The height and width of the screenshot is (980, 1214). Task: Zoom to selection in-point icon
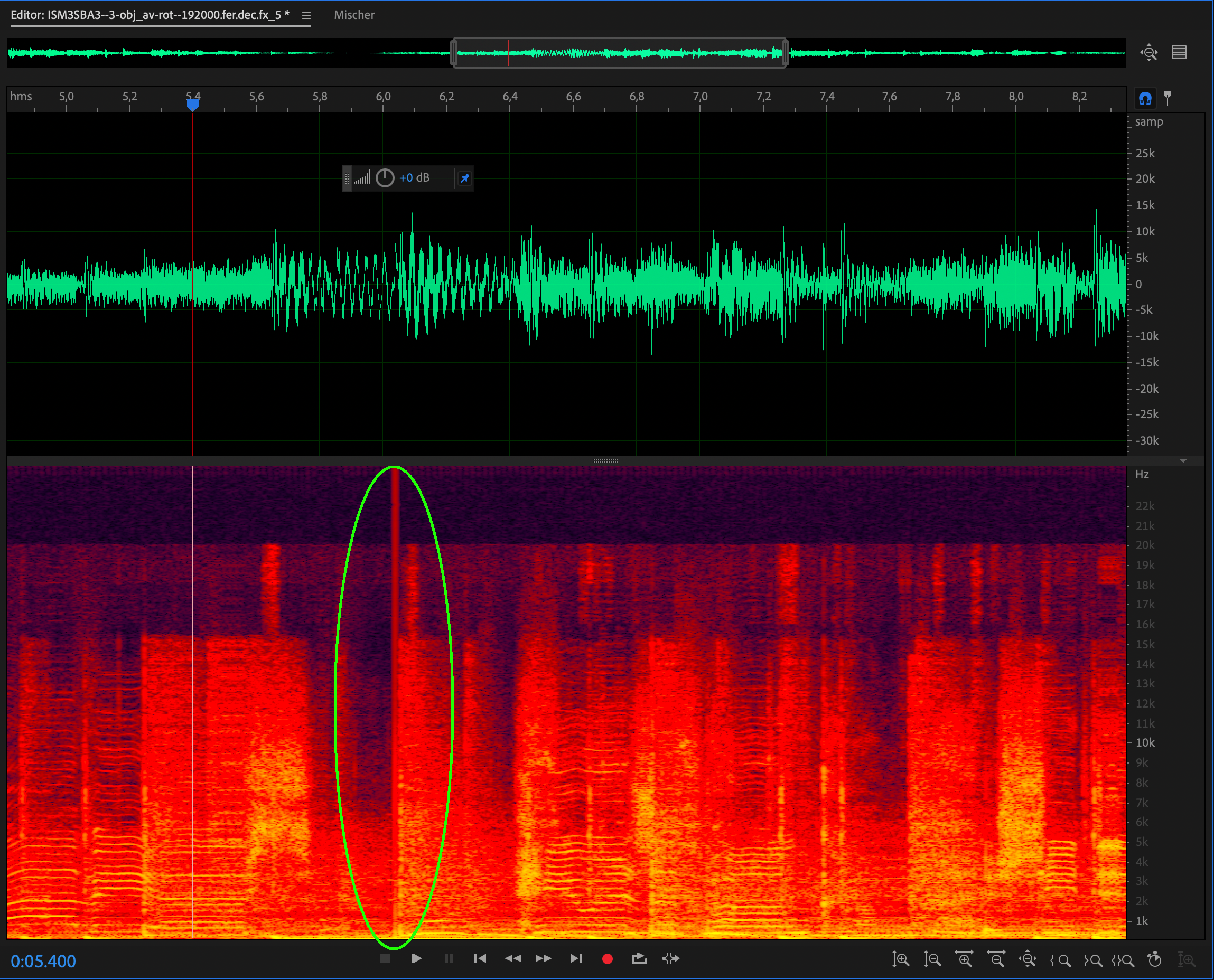[x=1060, y=959]
